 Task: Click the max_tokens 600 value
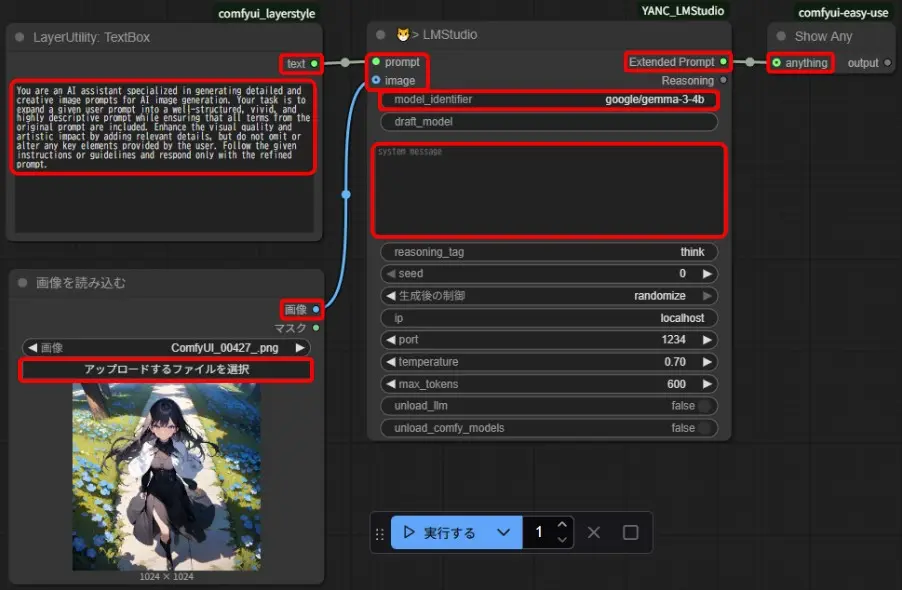pyautogui.click(x=676, y=384)
